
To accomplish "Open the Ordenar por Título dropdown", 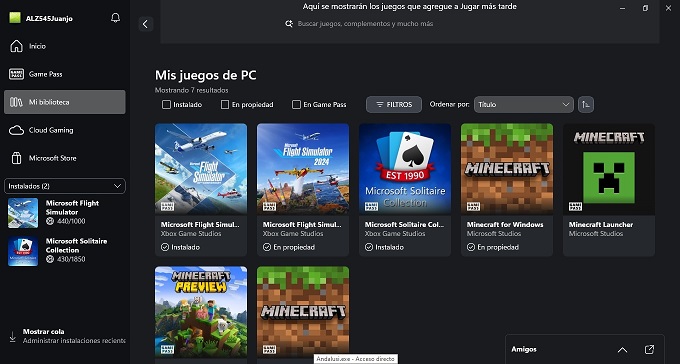I will pyautogui.click(x=523, y=105).
